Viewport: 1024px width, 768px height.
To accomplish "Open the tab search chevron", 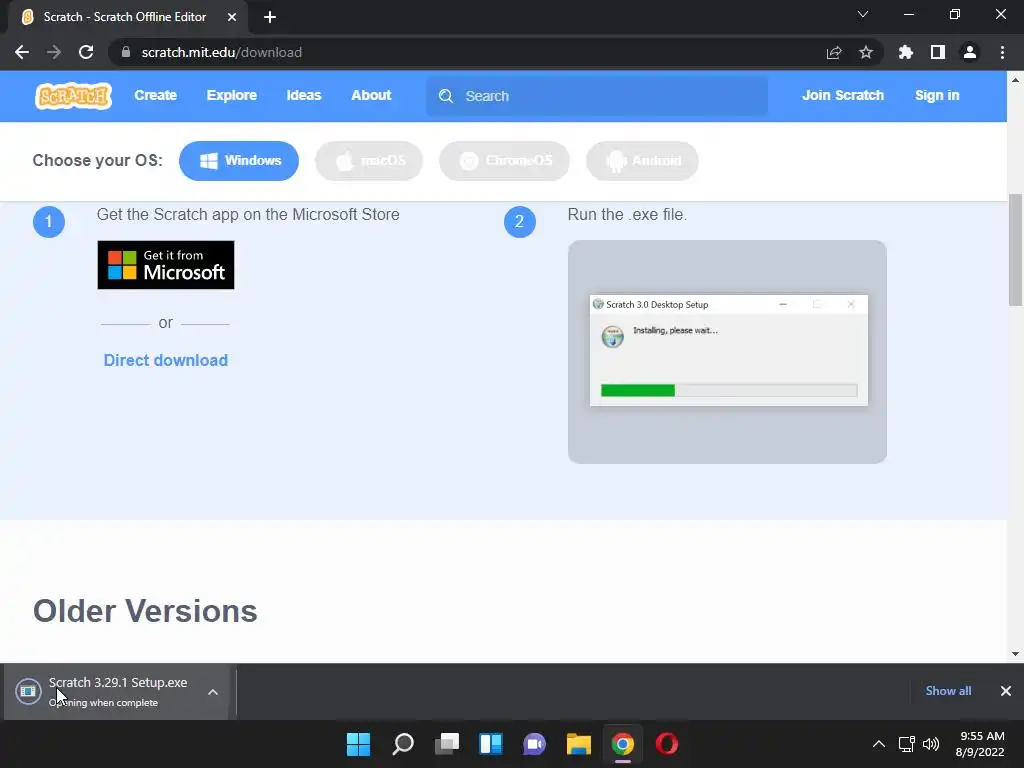I will point(863,14).
